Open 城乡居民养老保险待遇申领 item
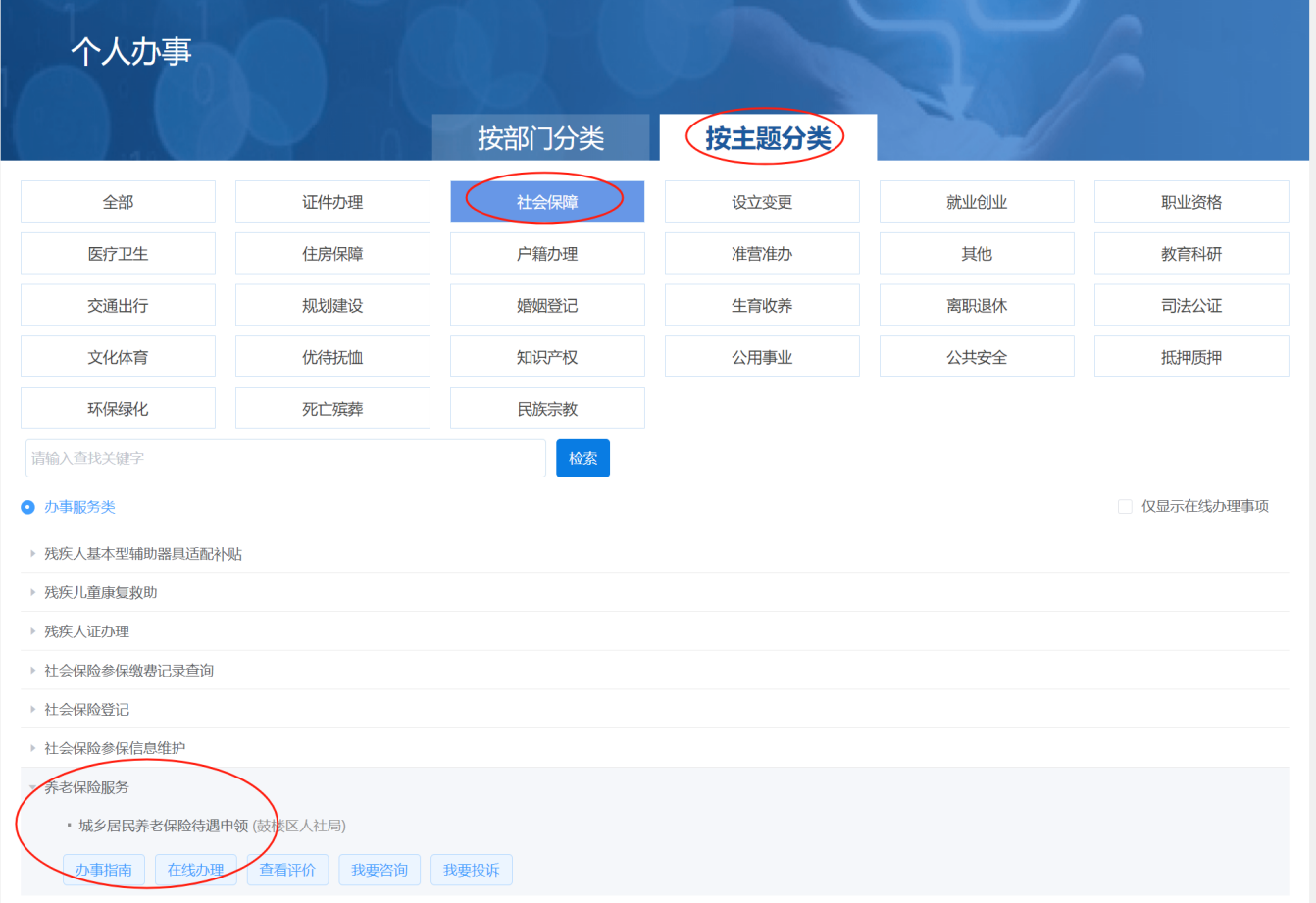Viewport: 1316px width, 903px height. point(164,827)
